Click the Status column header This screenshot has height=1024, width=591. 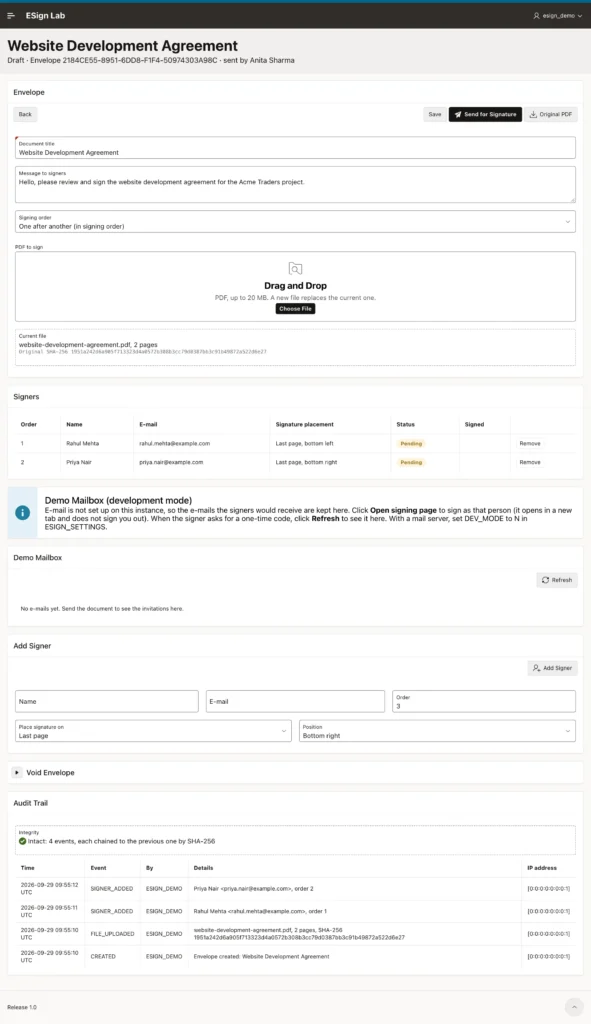406,424
